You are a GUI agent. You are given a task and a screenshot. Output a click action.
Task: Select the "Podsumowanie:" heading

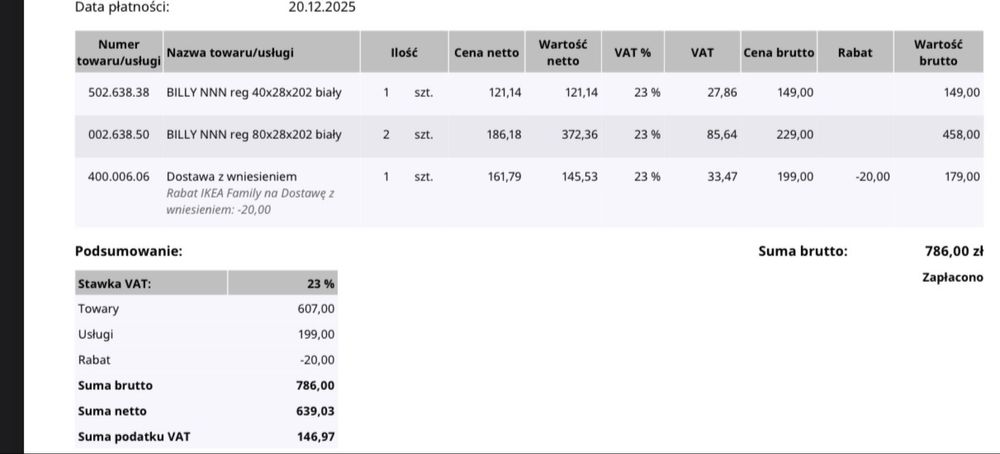pos(128,251)
